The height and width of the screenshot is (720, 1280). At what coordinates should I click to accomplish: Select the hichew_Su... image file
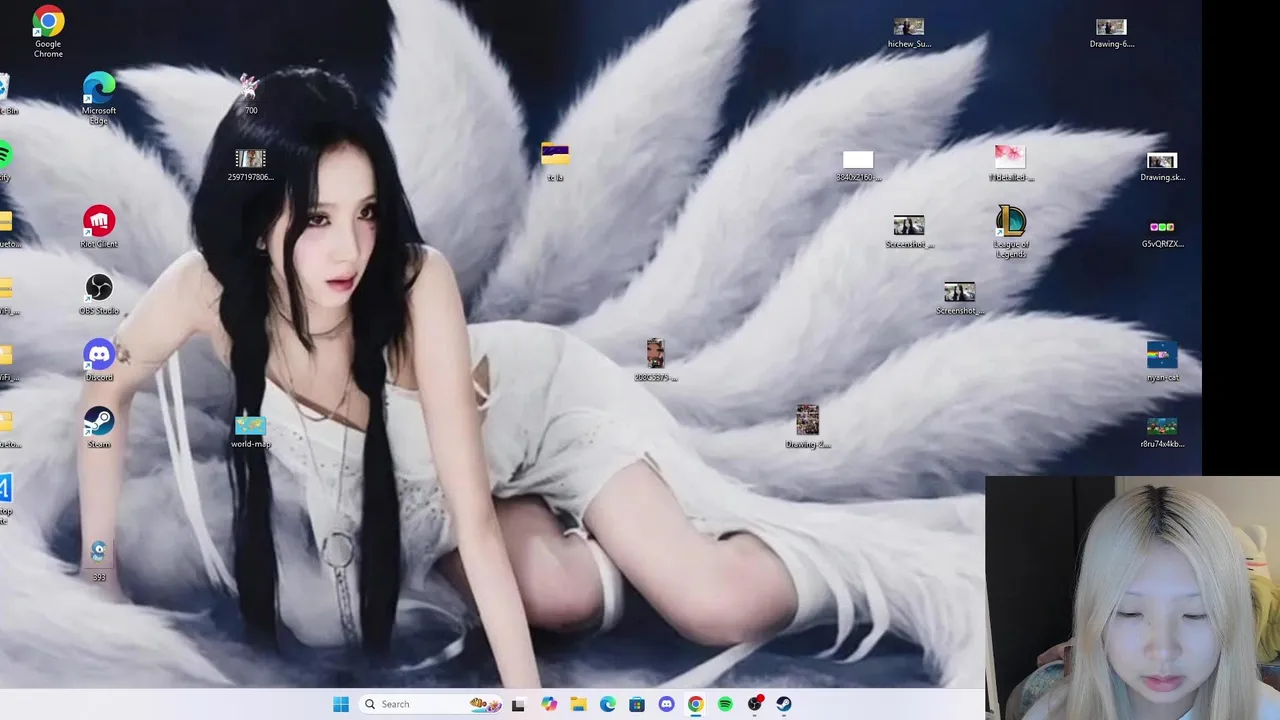point(909,32)
